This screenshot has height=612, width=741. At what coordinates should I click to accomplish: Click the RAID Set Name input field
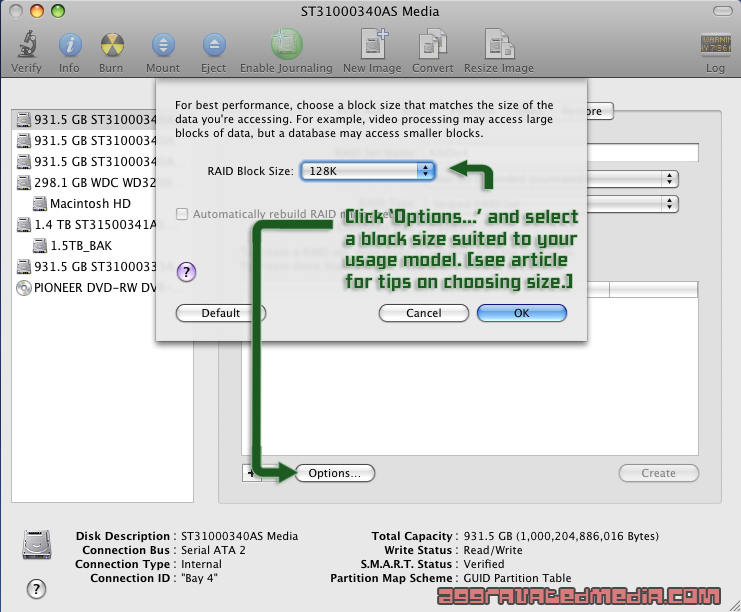[x=643, y=153]
